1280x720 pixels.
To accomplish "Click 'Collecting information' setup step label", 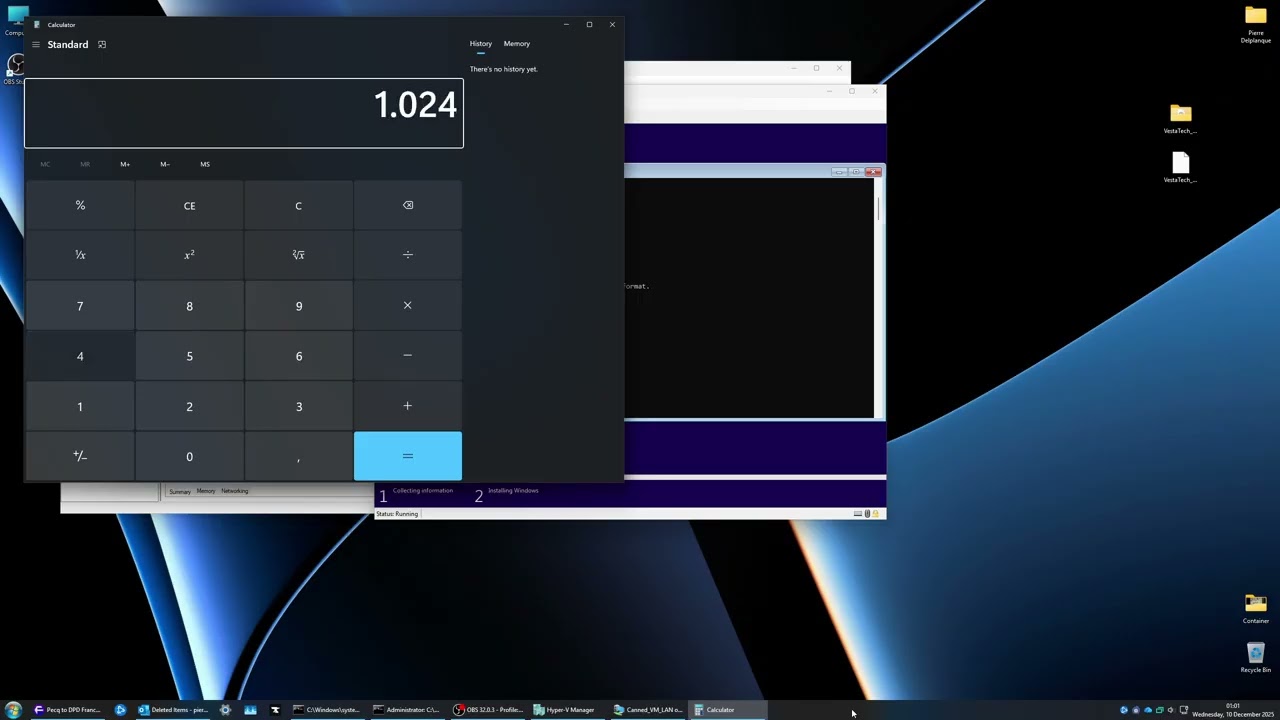I will pyautogui.click(x=423, y=490).
